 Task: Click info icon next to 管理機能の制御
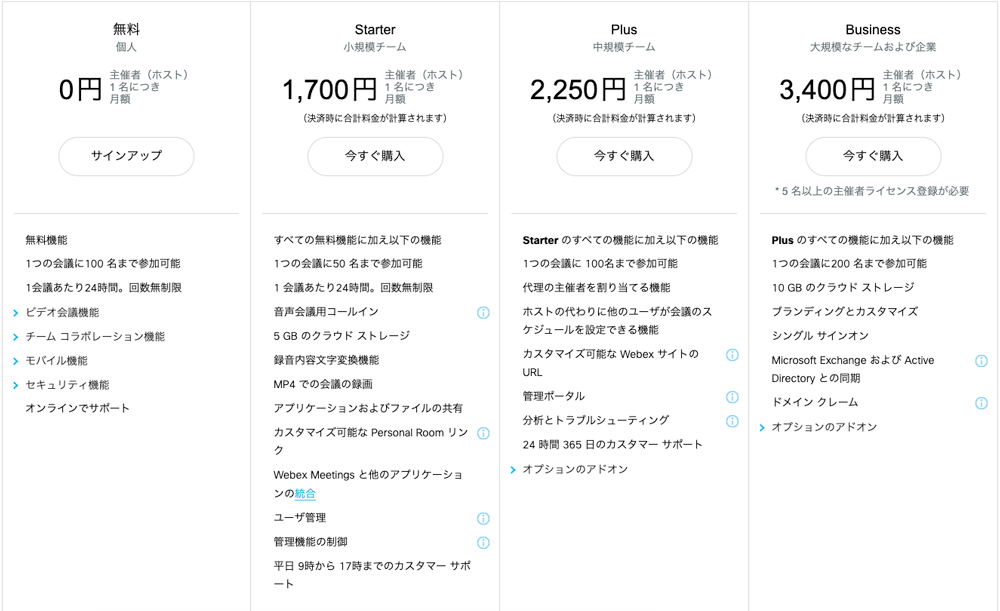[483, 543]
